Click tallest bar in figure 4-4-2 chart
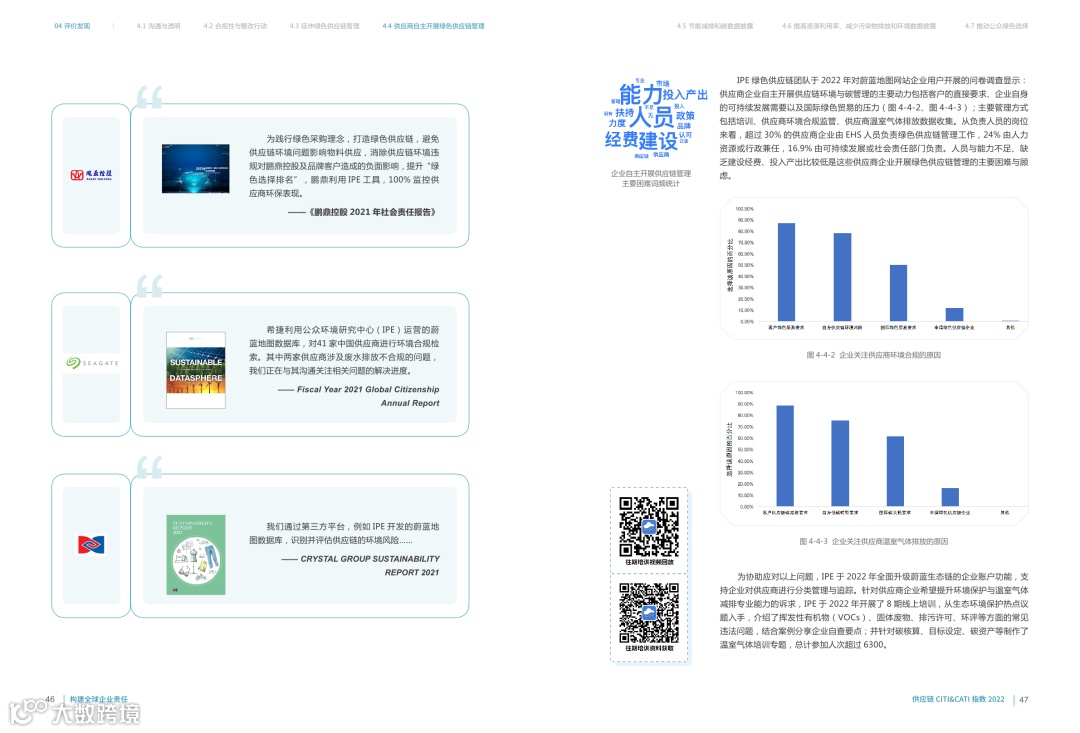Screen dimensions: 1080x733 pos(786,272)
